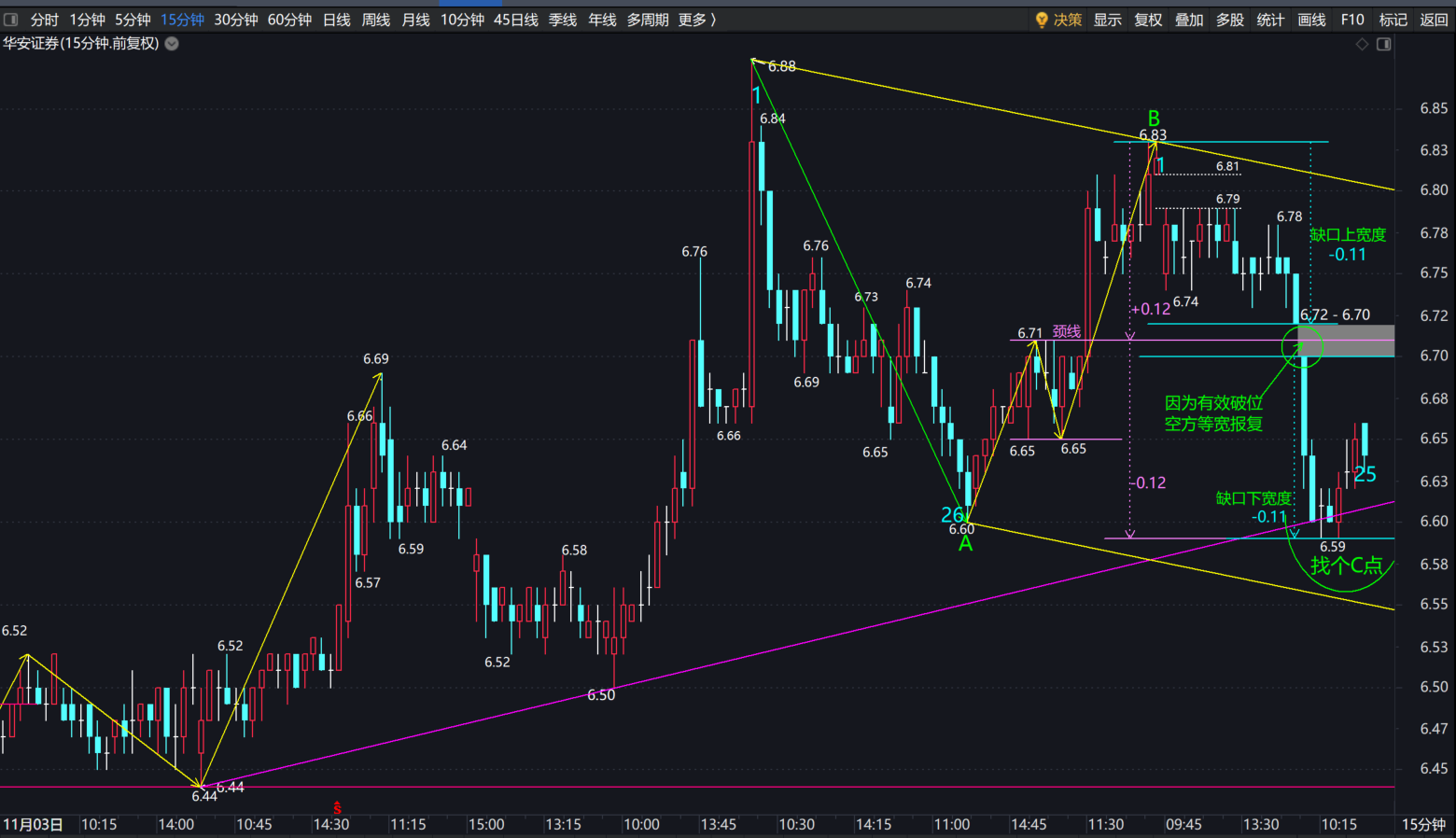The width and height of the screenshot is (1456, 838).
Task: Switch to 日线 daily chart
Action: click(x=336, y=20)
